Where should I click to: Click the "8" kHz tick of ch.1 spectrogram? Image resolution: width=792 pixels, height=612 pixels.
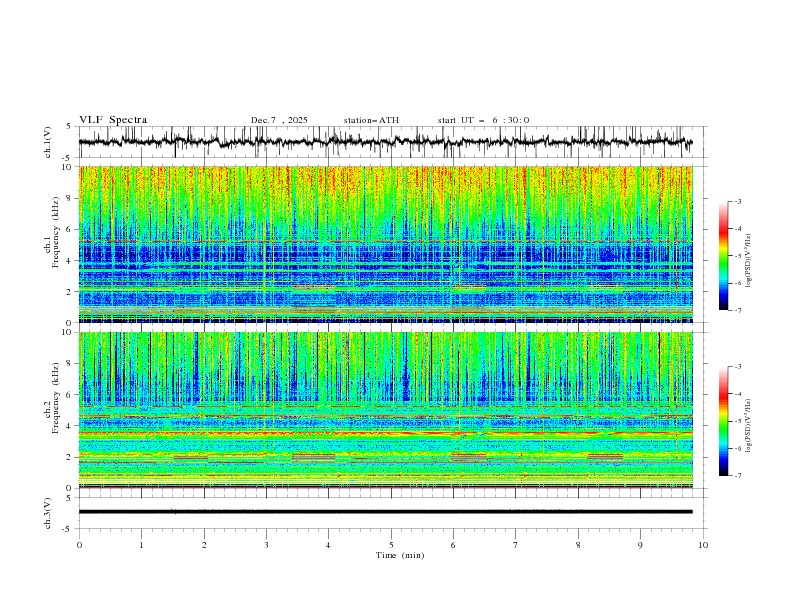pos(71,198)
